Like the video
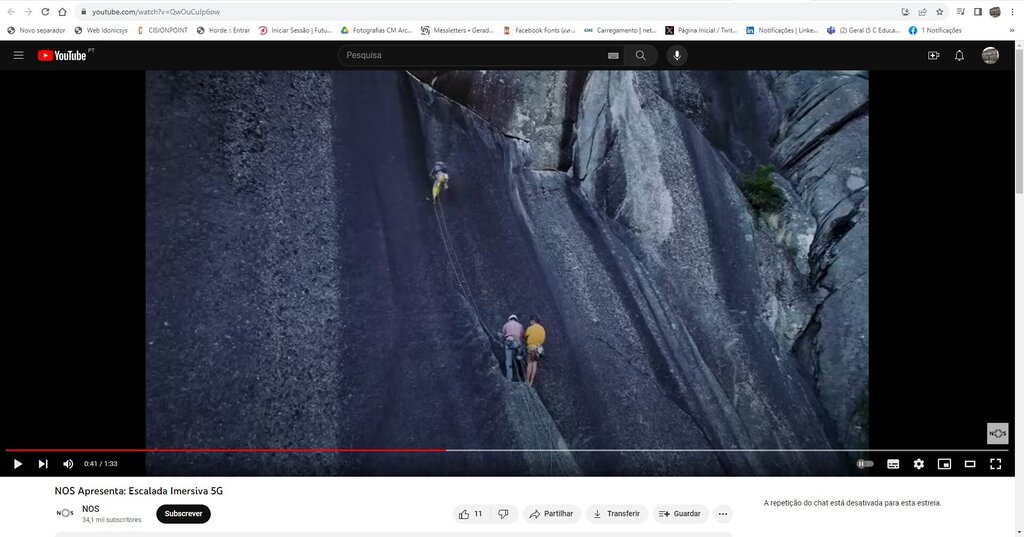 (465, 514)
